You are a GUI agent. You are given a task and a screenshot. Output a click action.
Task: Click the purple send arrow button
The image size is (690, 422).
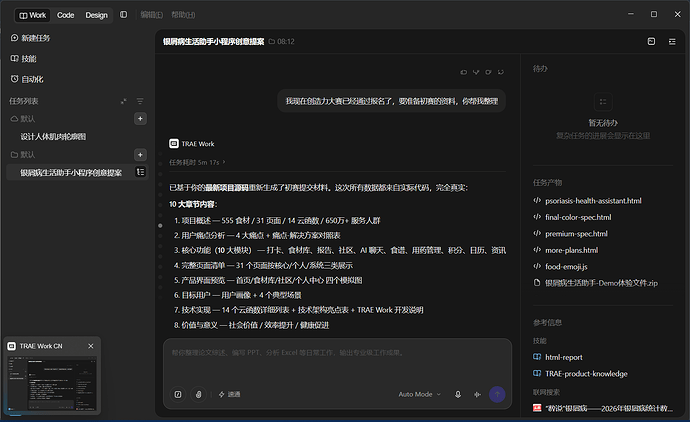tap(497, 394)
